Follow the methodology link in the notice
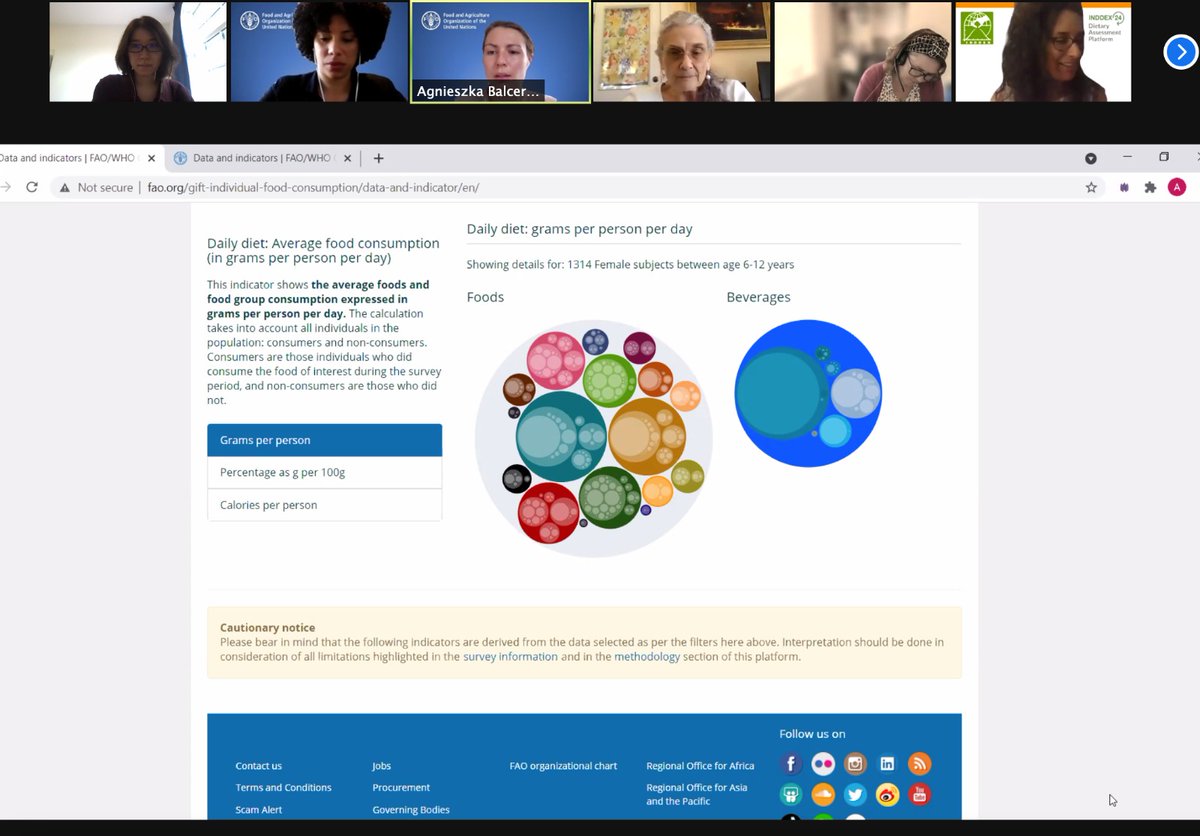Screen dimensions: 1200x836 click(647, 657)
